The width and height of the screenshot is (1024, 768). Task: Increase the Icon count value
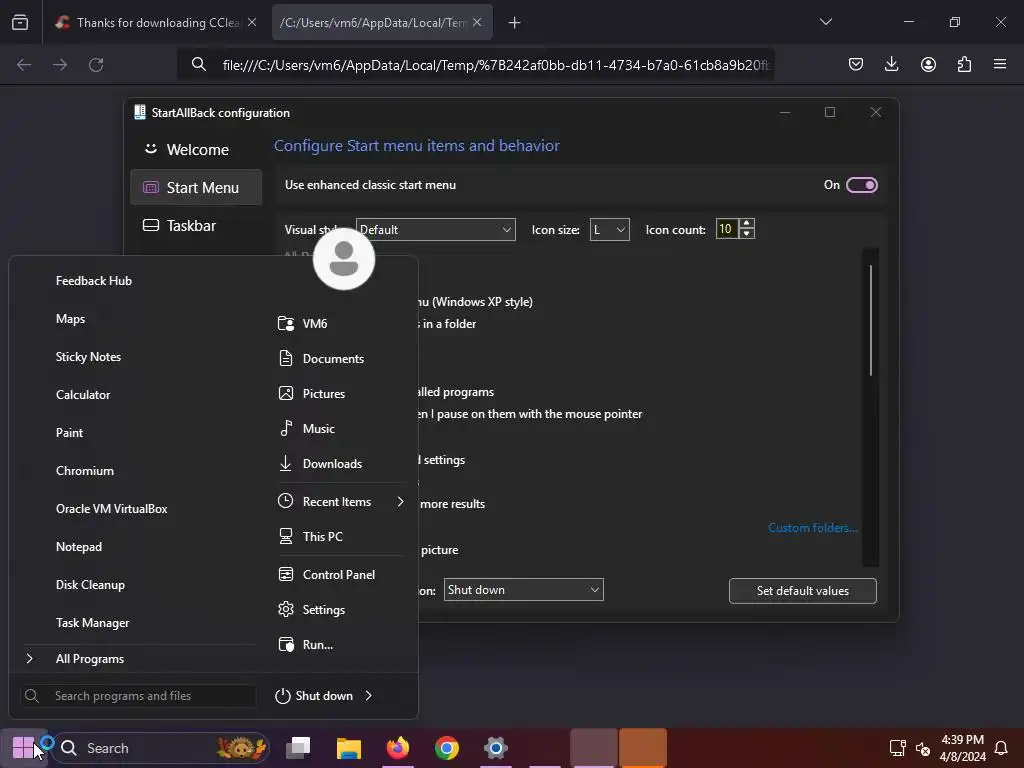tap(746, 224)
